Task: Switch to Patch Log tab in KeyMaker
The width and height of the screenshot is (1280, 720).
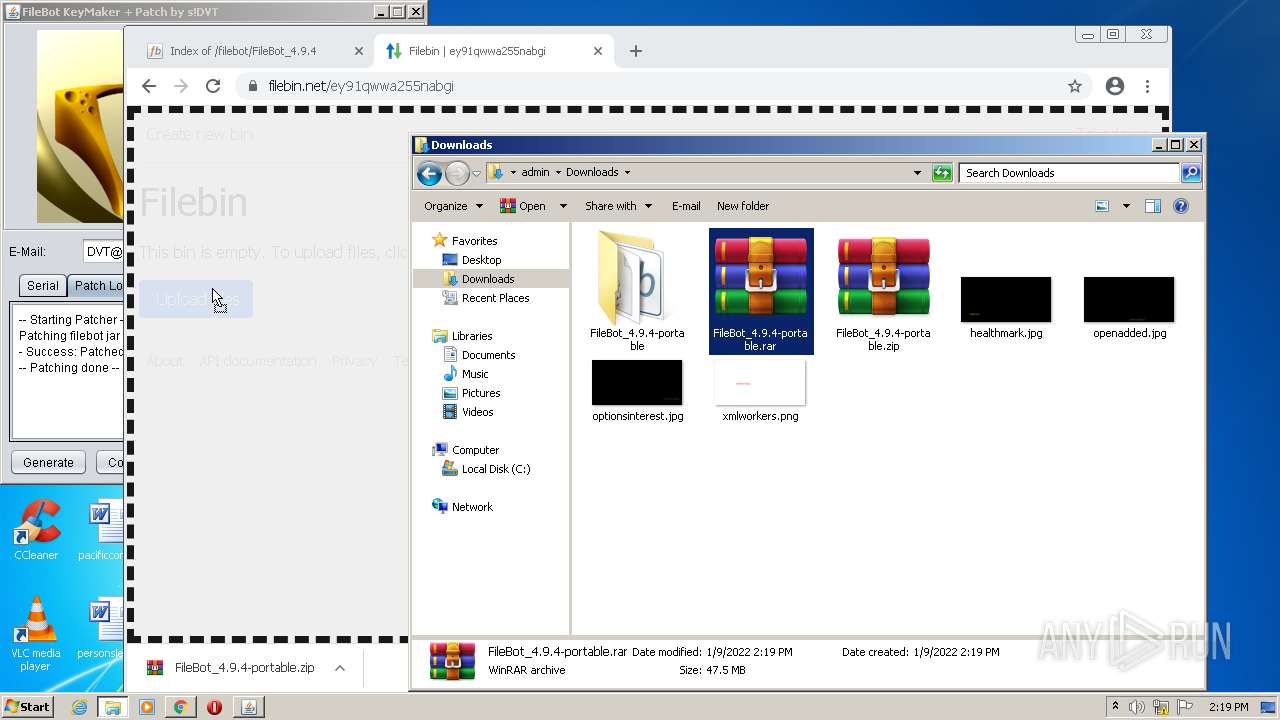Action: coord(96,285)
